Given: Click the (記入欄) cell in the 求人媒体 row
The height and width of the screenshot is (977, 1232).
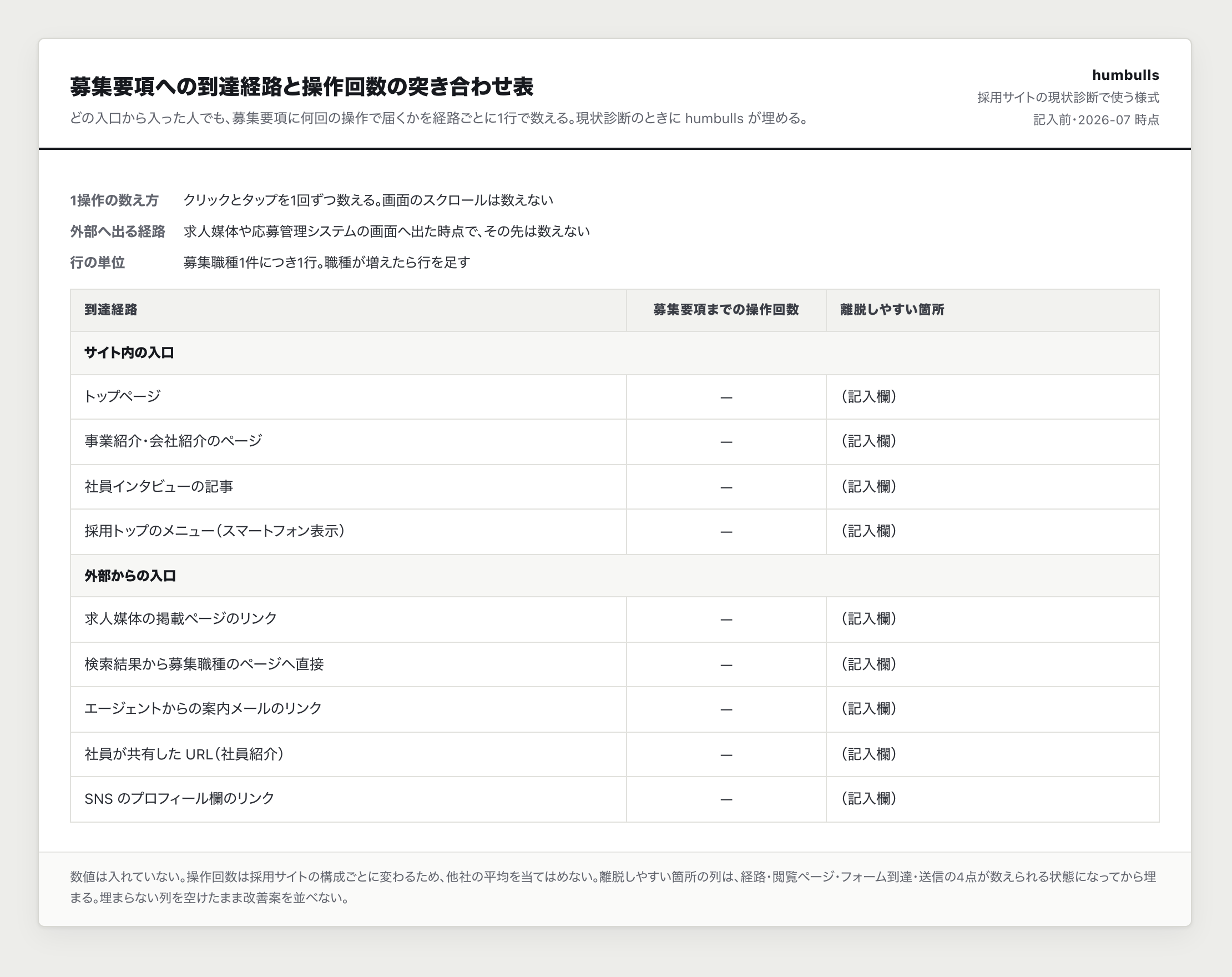Looking at the screenshot, I should tap(993, 619).
